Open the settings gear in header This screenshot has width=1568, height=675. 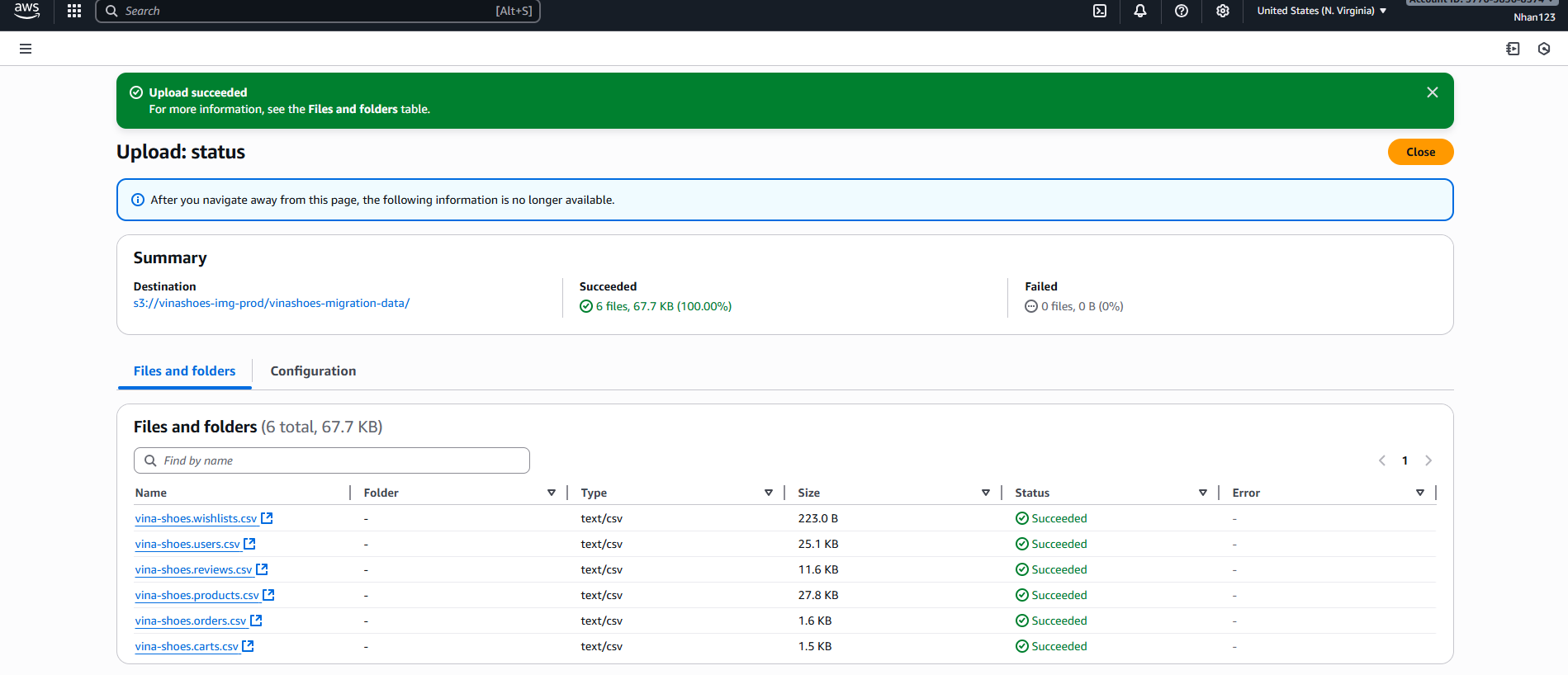pos(1223,11)
